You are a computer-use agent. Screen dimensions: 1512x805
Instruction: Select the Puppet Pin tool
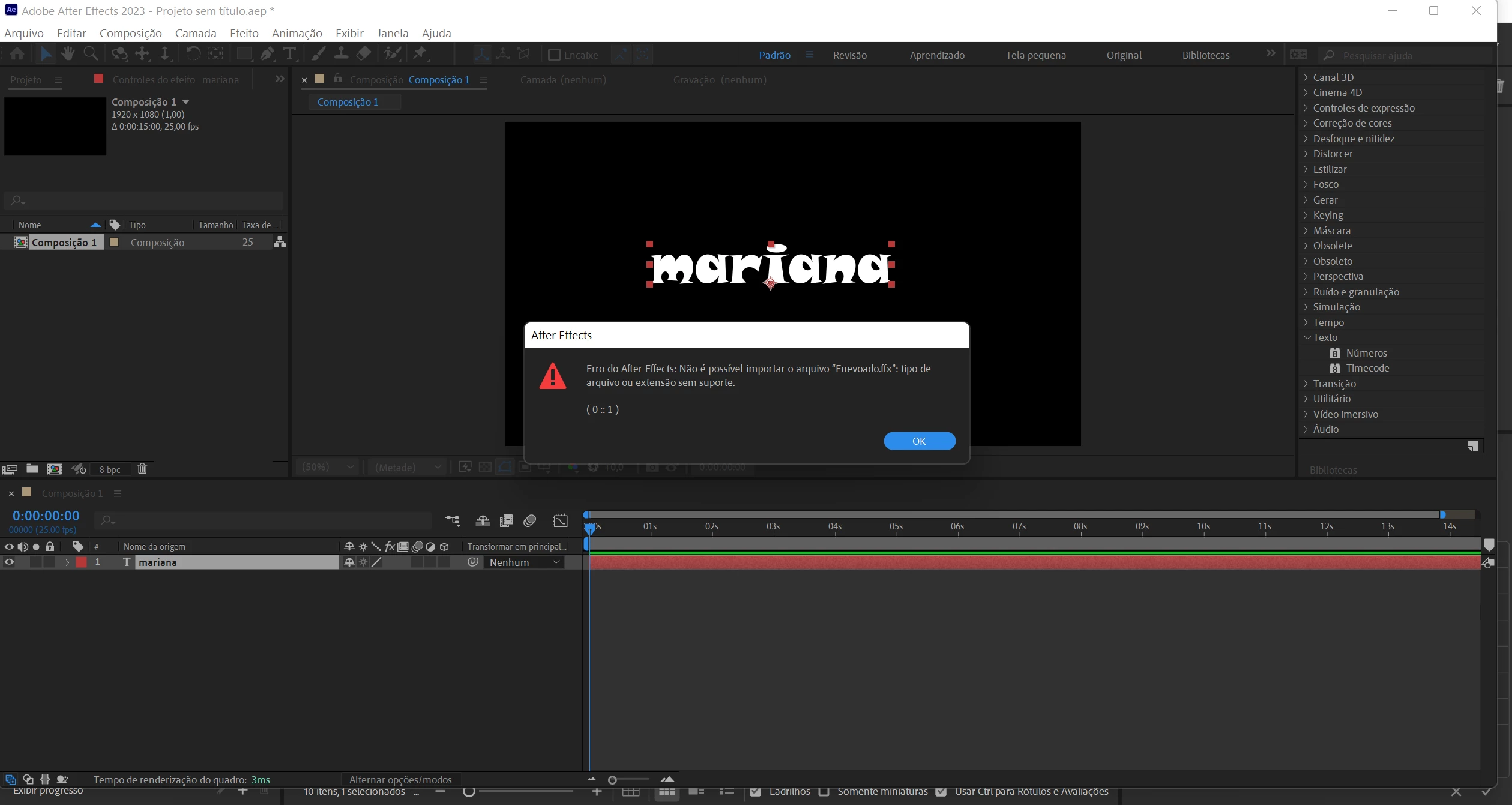point(420,54)
